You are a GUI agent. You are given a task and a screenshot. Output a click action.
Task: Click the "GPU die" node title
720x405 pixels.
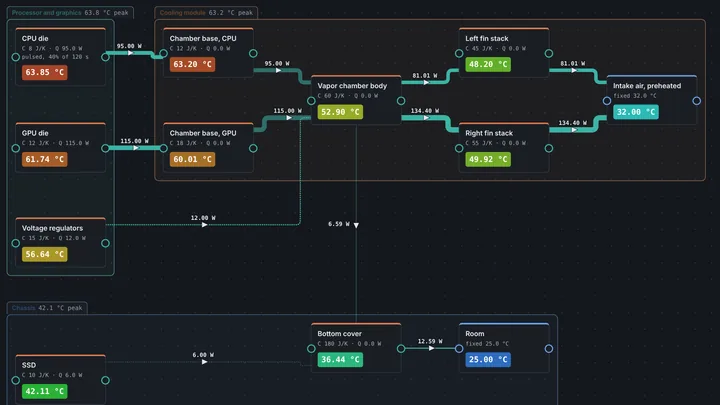(35, 133)
